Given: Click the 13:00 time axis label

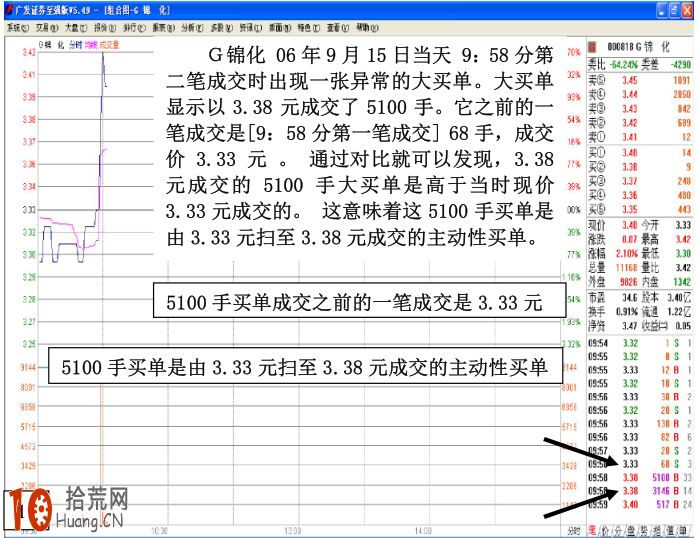Looking at the screenshot, I should (x=292, y=531).
